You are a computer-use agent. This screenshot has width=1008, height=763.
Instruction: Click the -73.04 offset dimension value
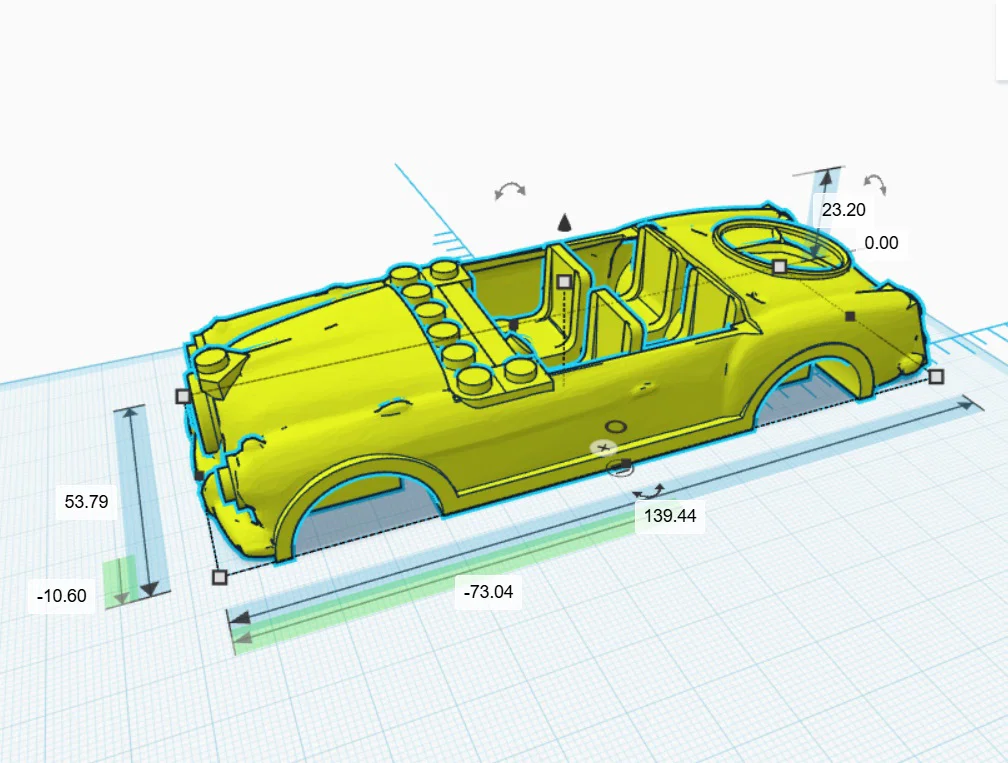coord(488,591)
